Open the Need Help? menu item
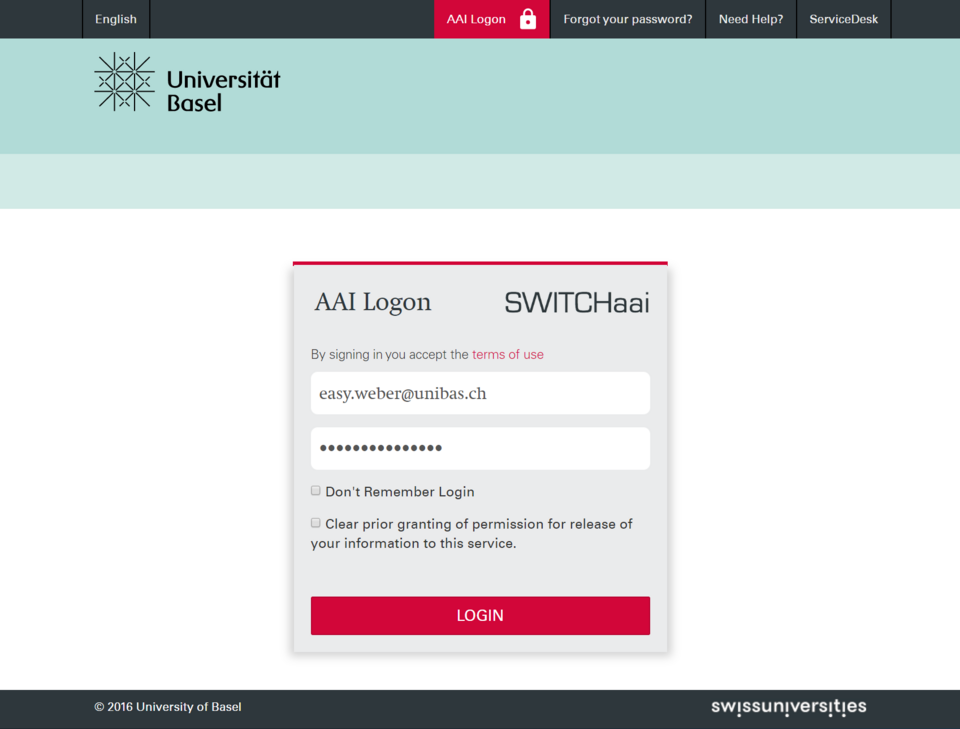Screen dimensions: 960x729 click(x=751, y=19)
